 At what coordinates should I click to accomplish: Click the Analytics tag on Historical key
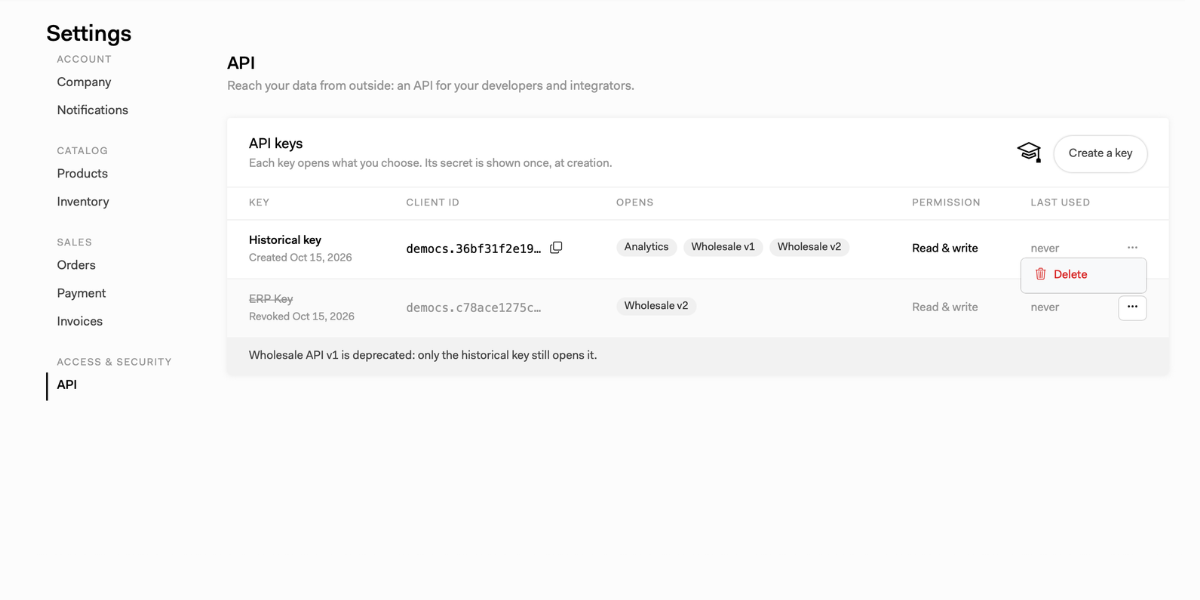[646, 247]
